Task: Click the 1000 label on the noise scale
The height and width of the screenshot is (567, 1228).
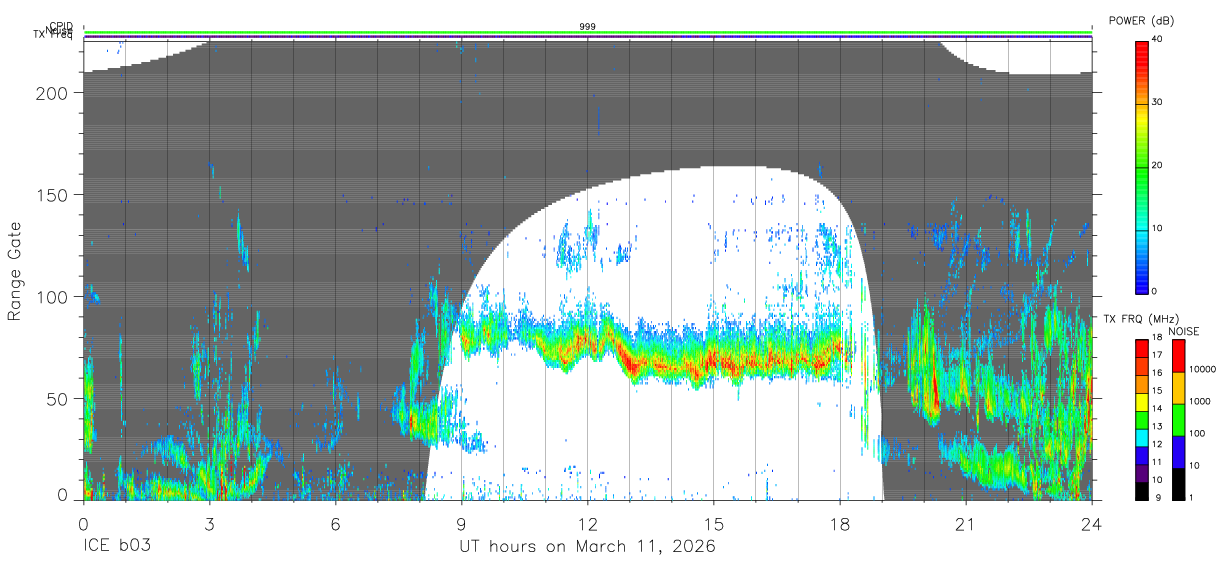Action: coord(1200,401)
